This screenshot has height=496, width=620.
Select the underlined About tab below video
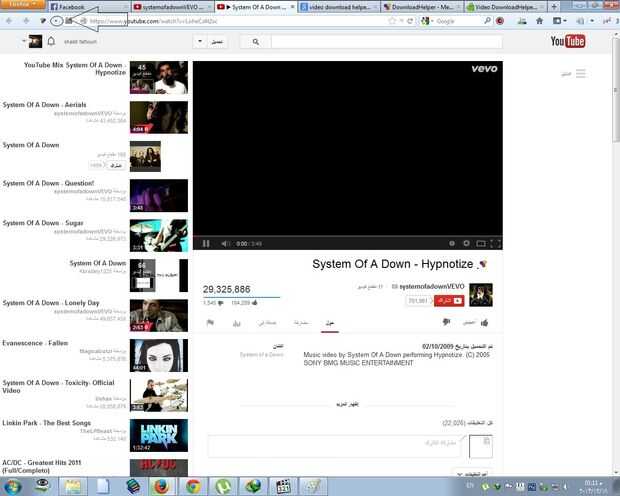coord(330,324)
